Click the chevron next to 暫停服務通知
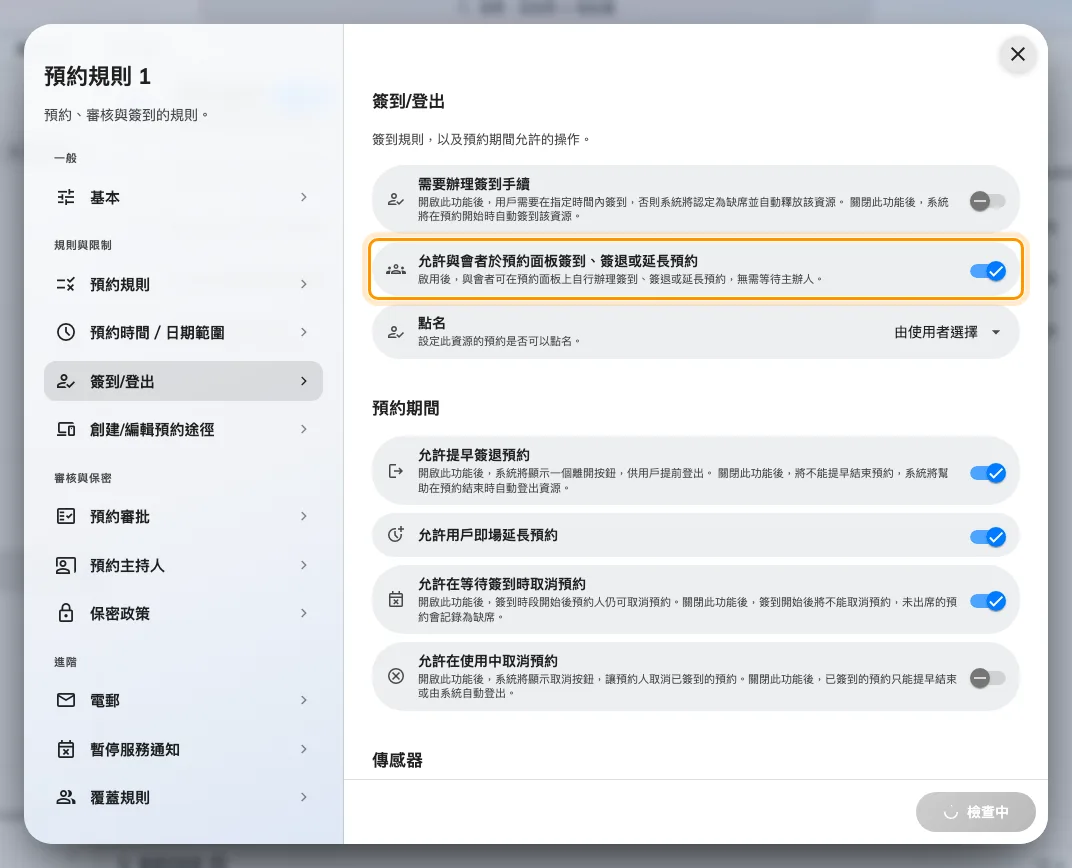This screenshot has width=1072, height=868. pyautogui.click(x=304, y=748)
